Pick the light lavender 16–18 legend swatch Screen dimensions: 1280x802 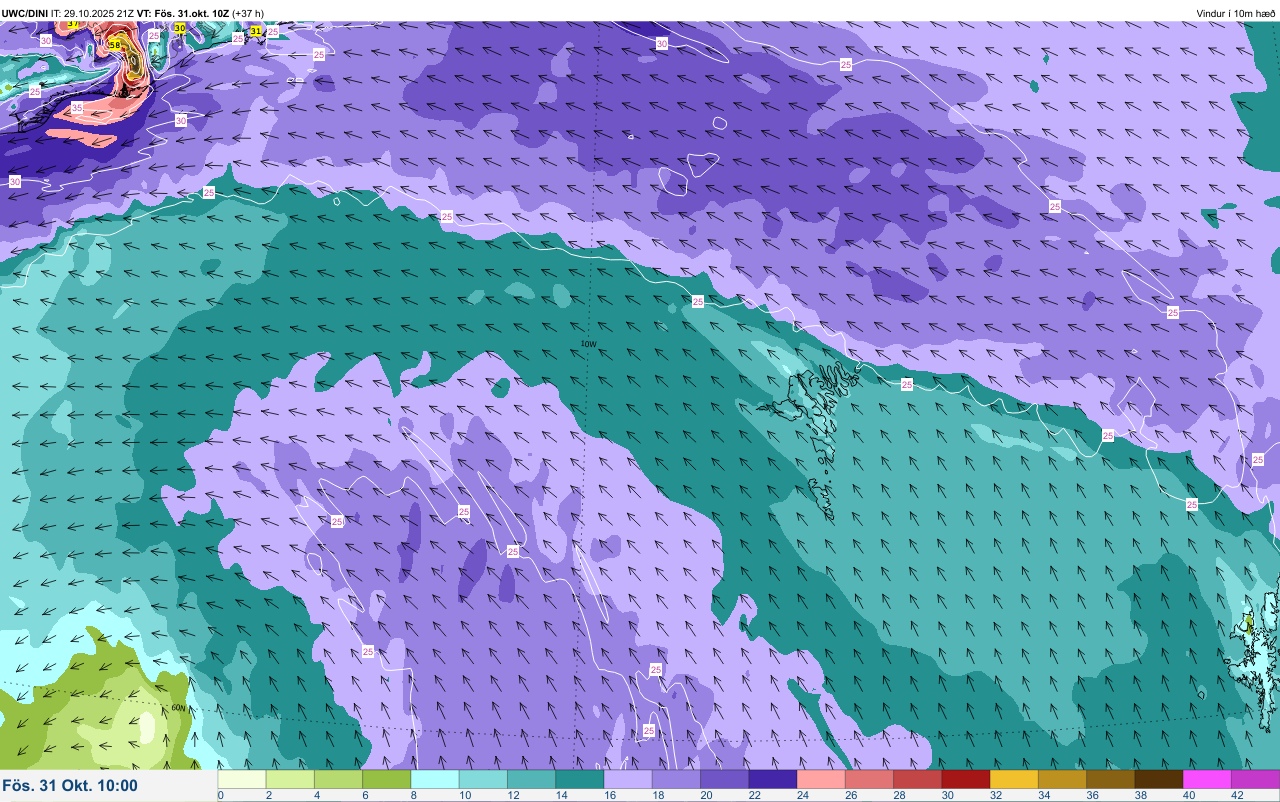pos(628,779)
